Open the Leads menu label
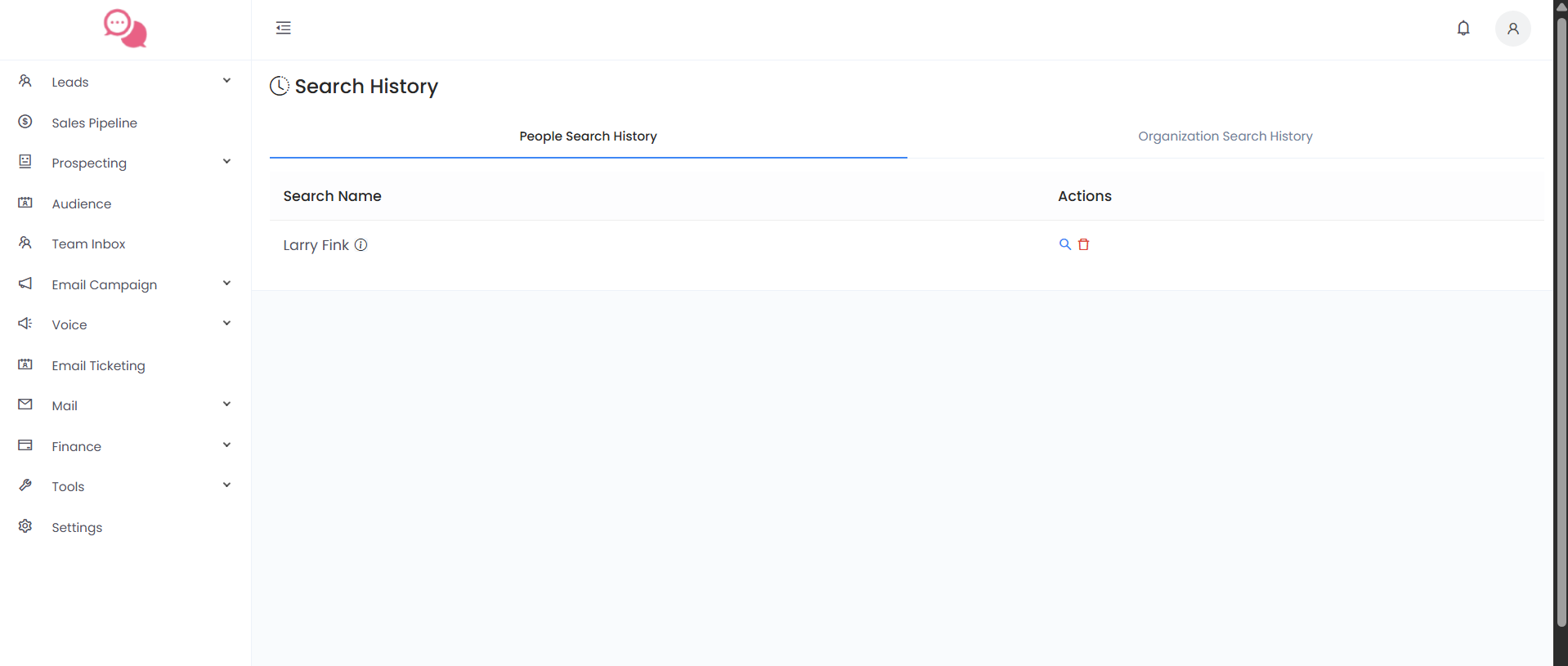1568x666 pixels. (x=70, y=82)
